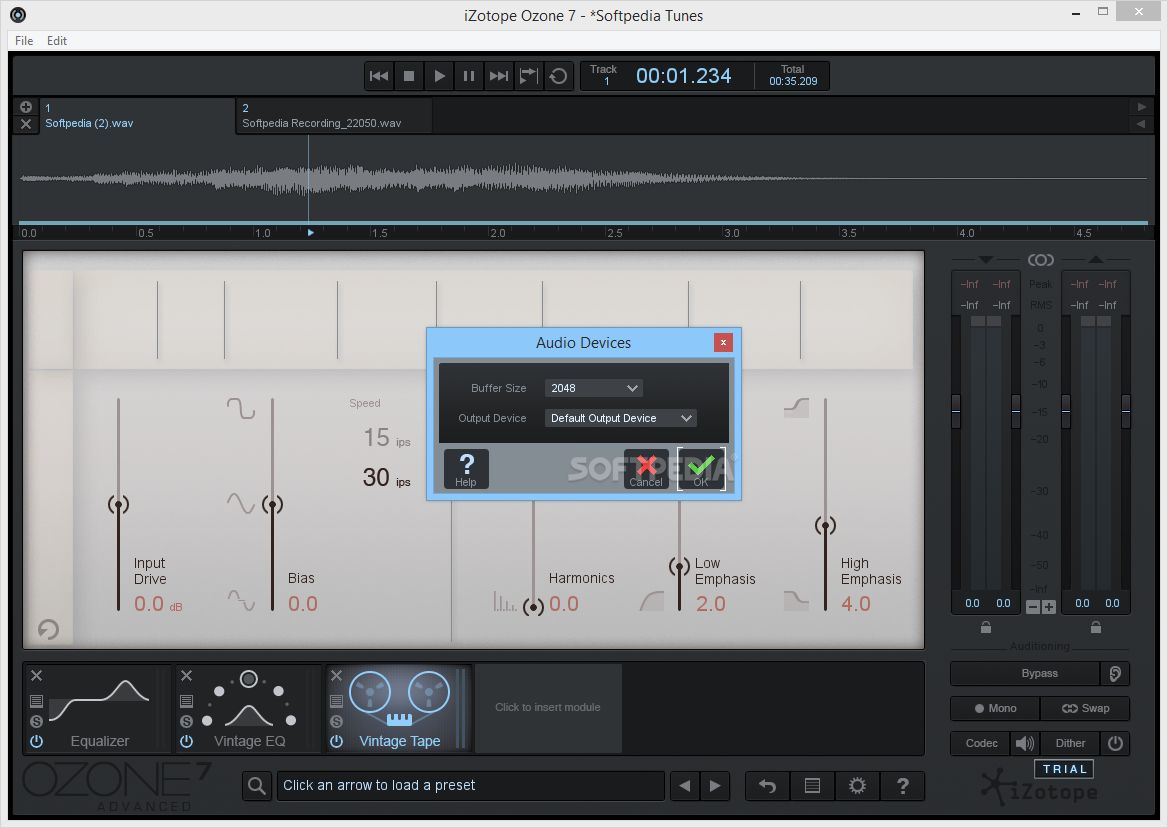This screenshot has height=828, width=1168.
Task: Select 30 ips tape speed
Action: click(x=387, y=477)
